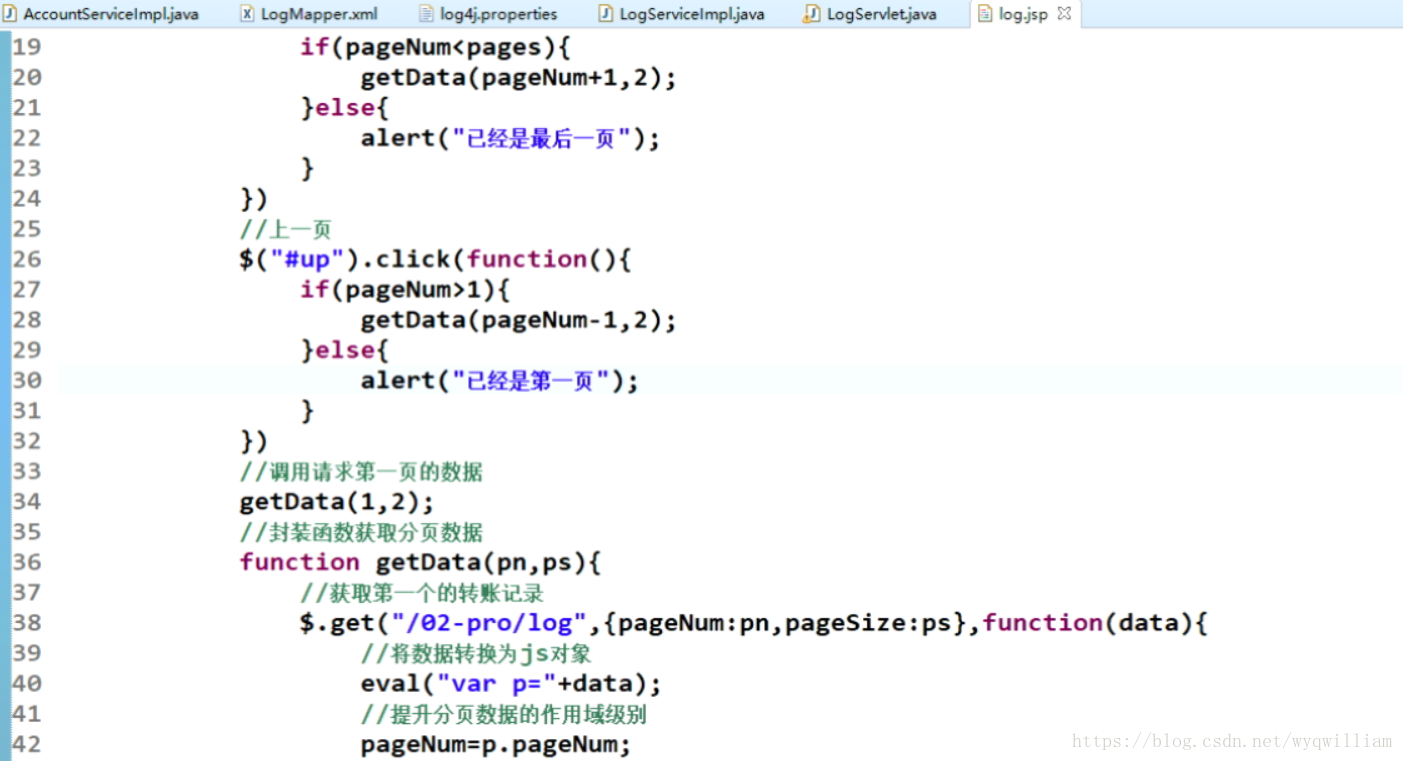Click the '}else{' on line 21

pyautogui.click(x=344, y=108)
